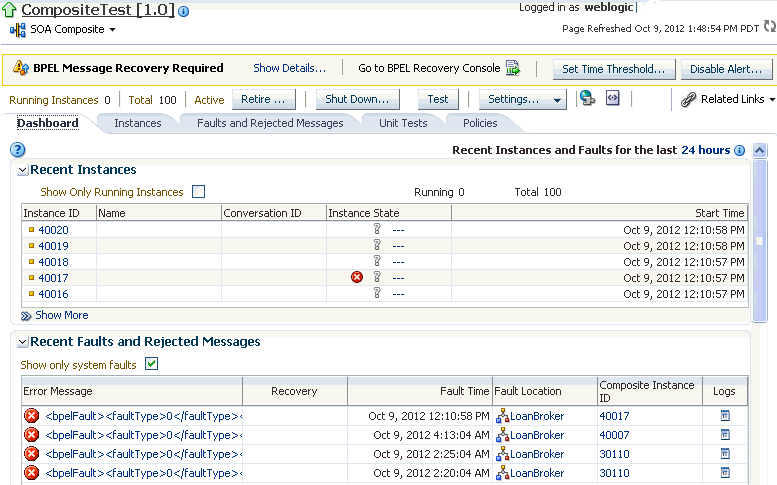Open instance 40016

[54, 294]
